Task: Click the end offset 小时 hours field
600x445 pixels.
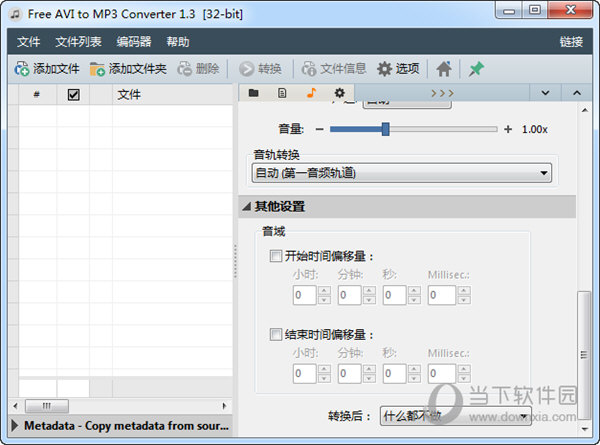Action: [305, 373]
